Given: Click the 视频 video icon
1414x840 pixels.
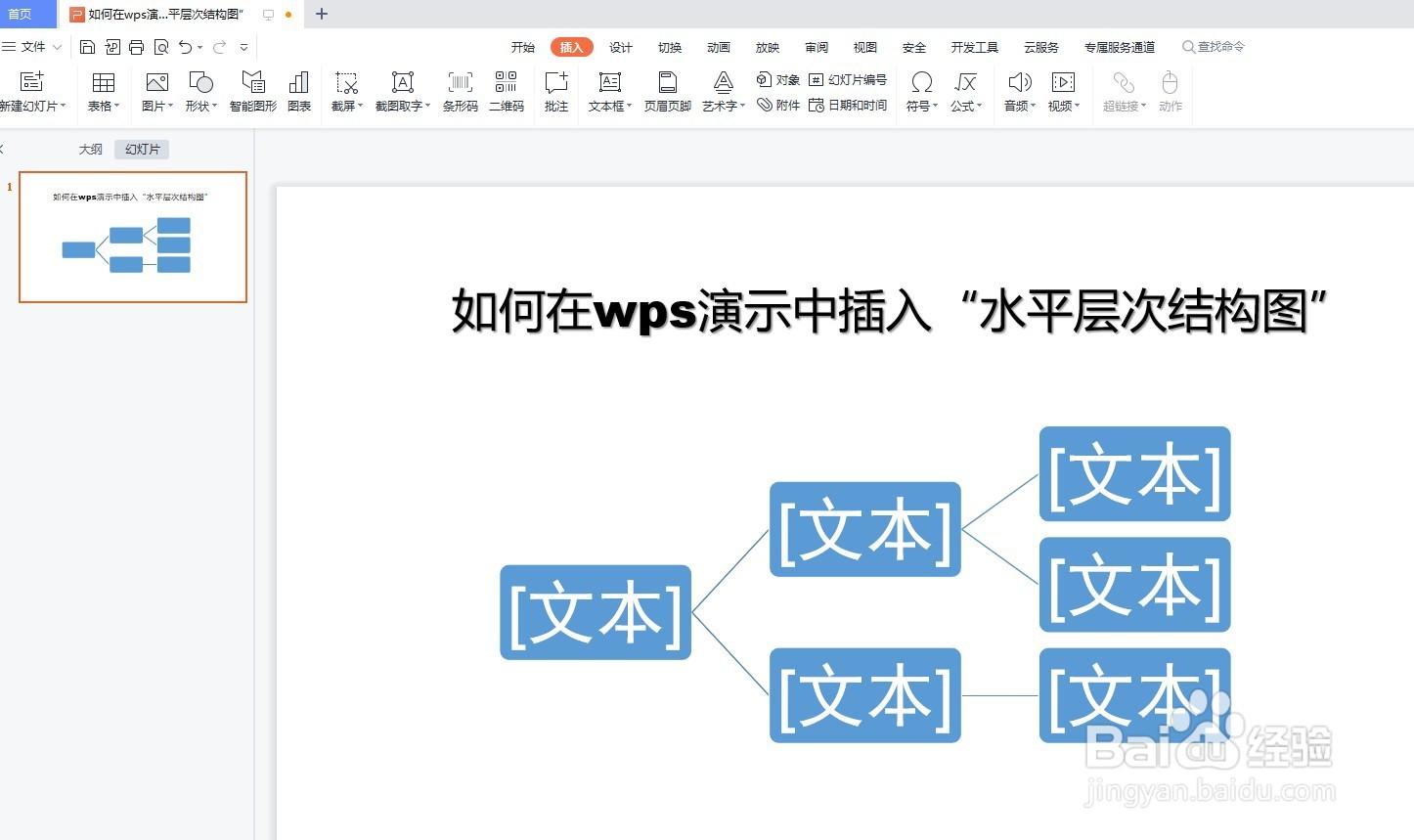Looking at the screenshot, I should coord(1063,82).
